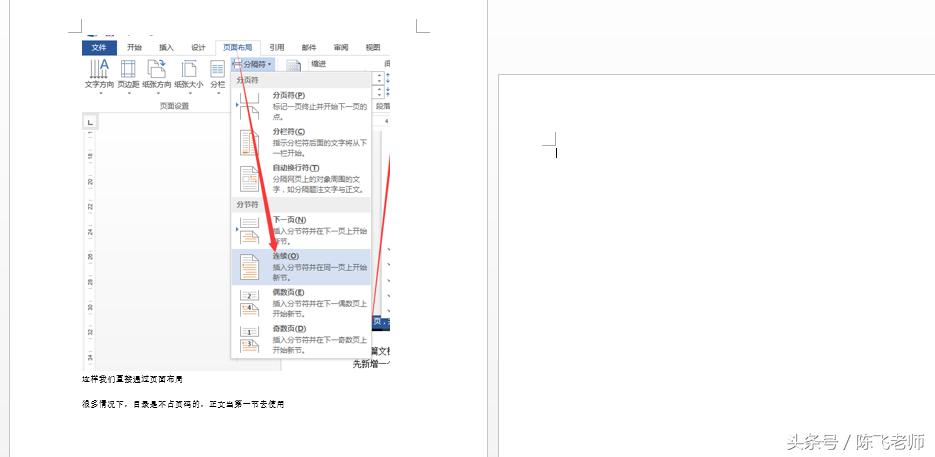Go to the 引用 tab
This screenshot has width=935, height=457.
click(276, 48)
